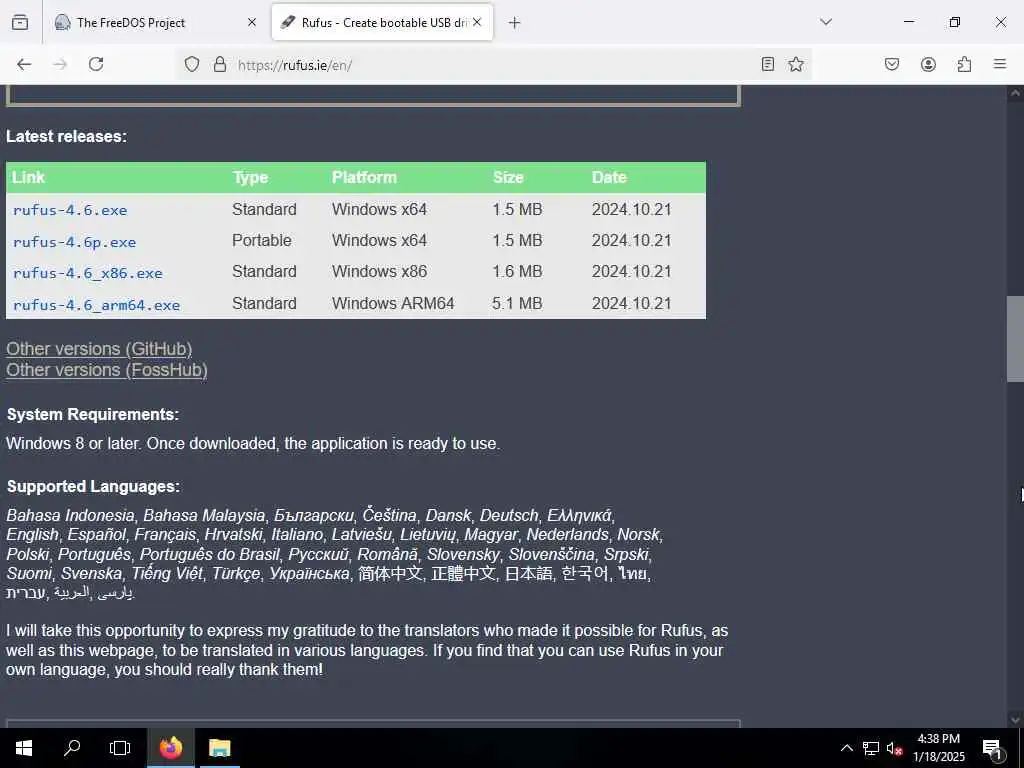This screenshot has height=768, width=1024.
Task: Switch to The FreeDOS Project tab
Action: coord(155,23)
